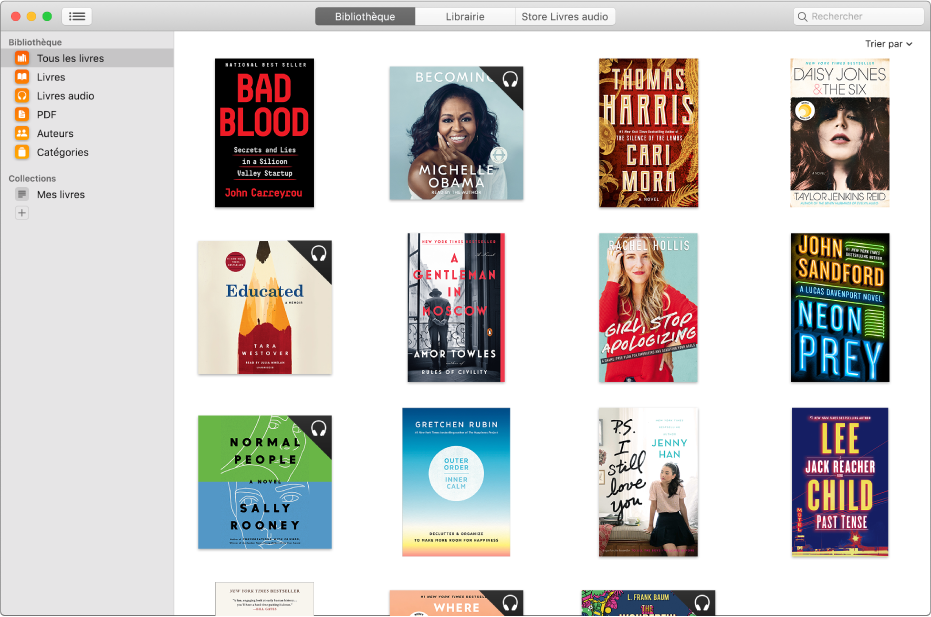Click inside the Rechercher search field
This screenshot has width=931, height=617.
tap(859, 17)
